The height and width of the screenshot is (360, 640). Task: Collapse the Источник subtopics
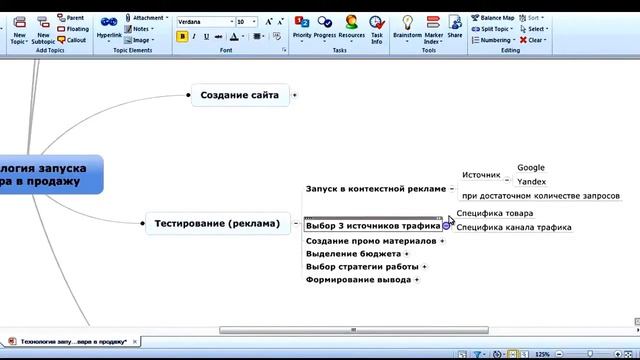pos(507,180)
